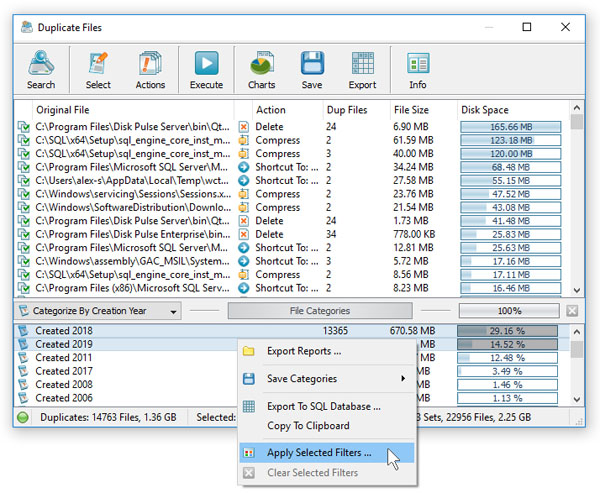Sort by Dup Files column header
Screen dimensions: 600x493
pyautogui.click(x=356, y=110)
